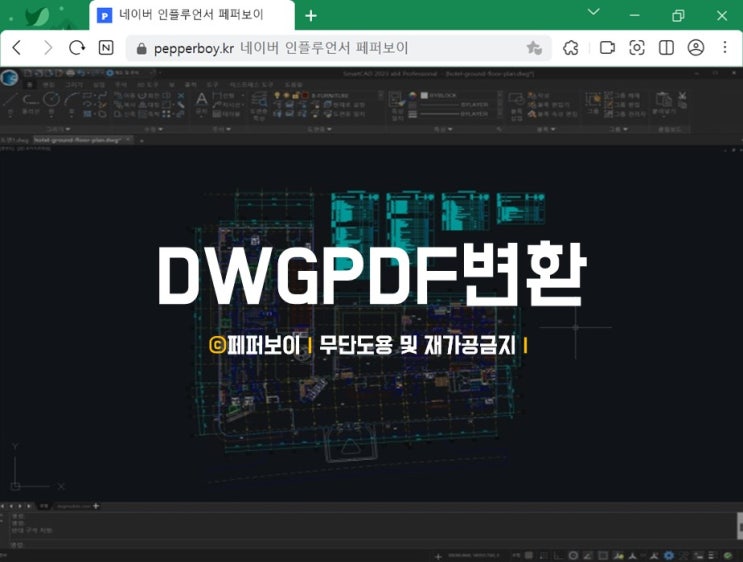
Task: Select the arc tool in CAD ribbon
Action: pos(72,99)
